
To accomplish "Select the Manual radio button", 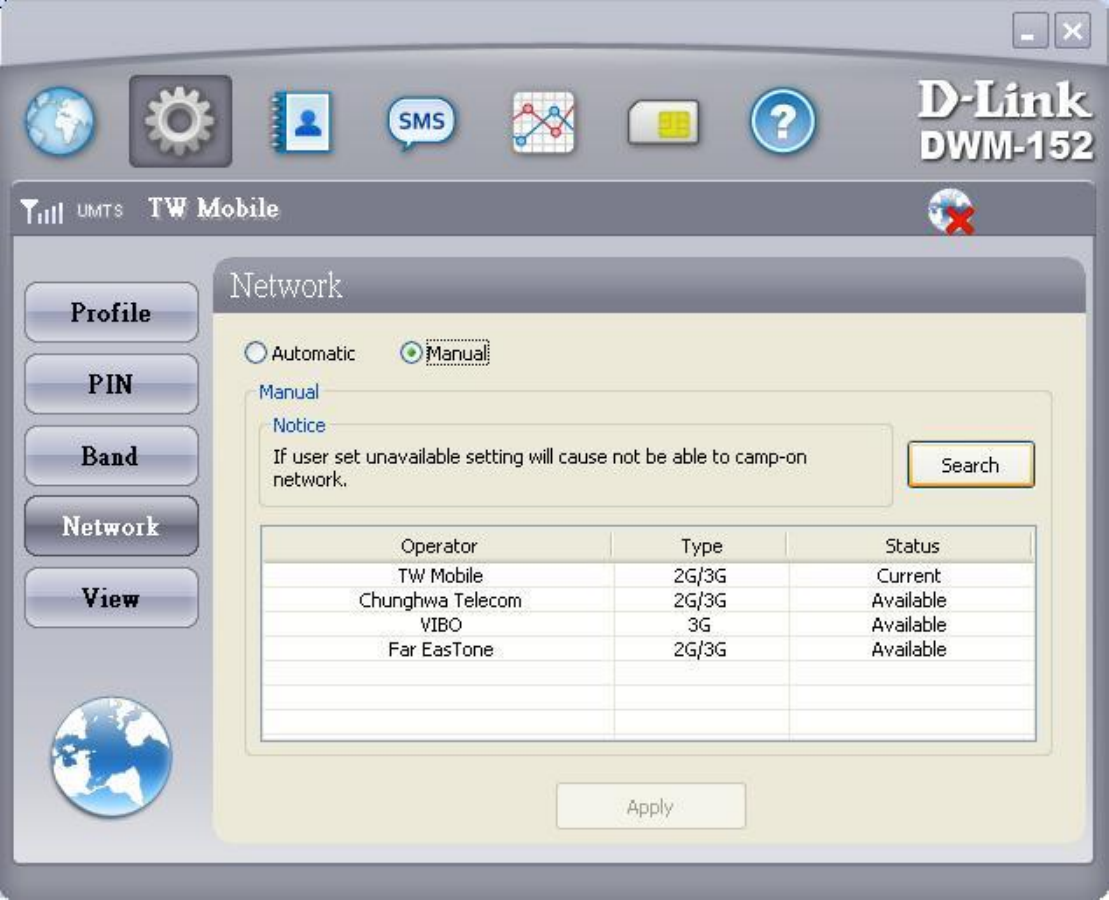I will click(411, 352).
